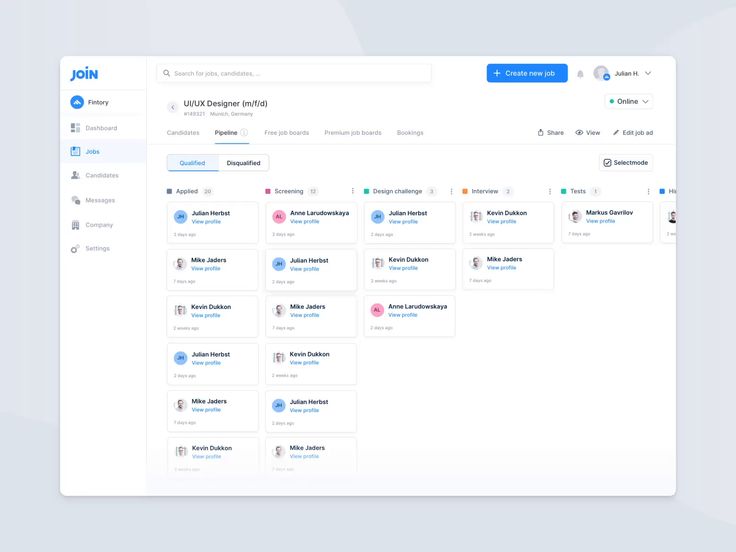Open Settings in the sidebar
736x552 pixels.
tap(90, 248)
